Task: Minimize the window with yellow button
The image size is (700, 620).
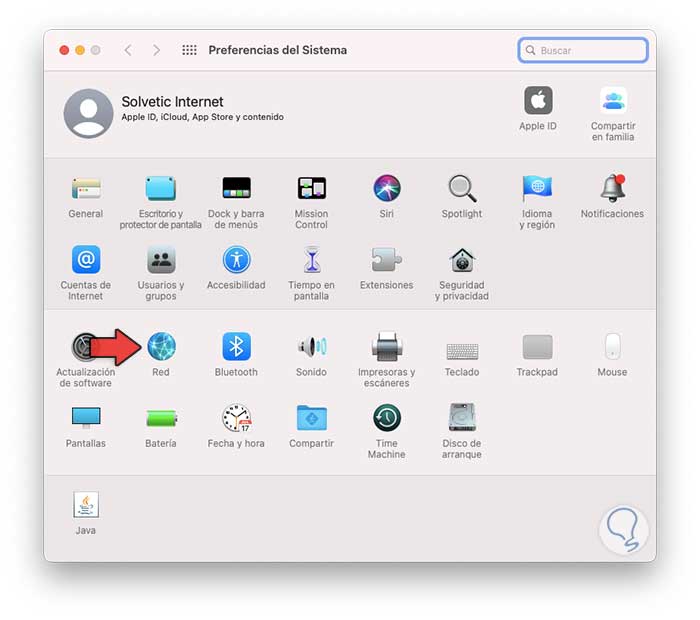Action: tap(80, 50)
